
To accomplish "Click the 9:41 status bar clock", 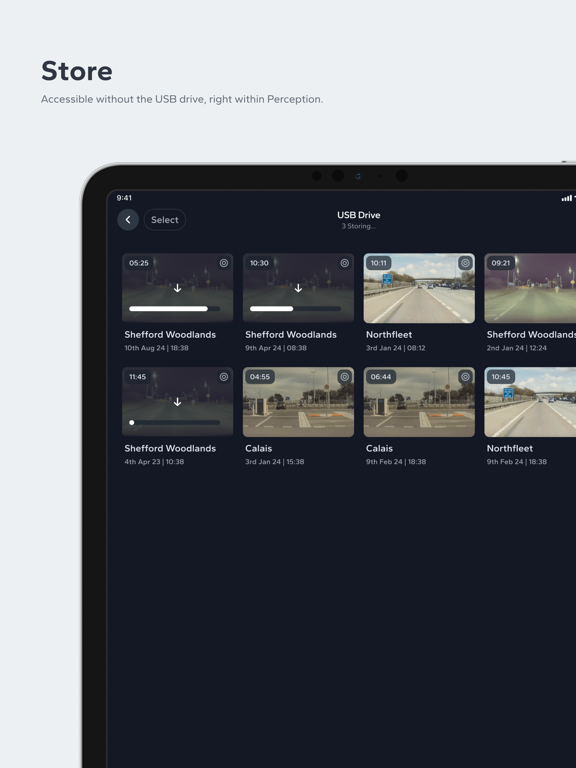I will (x=124, y=198).
